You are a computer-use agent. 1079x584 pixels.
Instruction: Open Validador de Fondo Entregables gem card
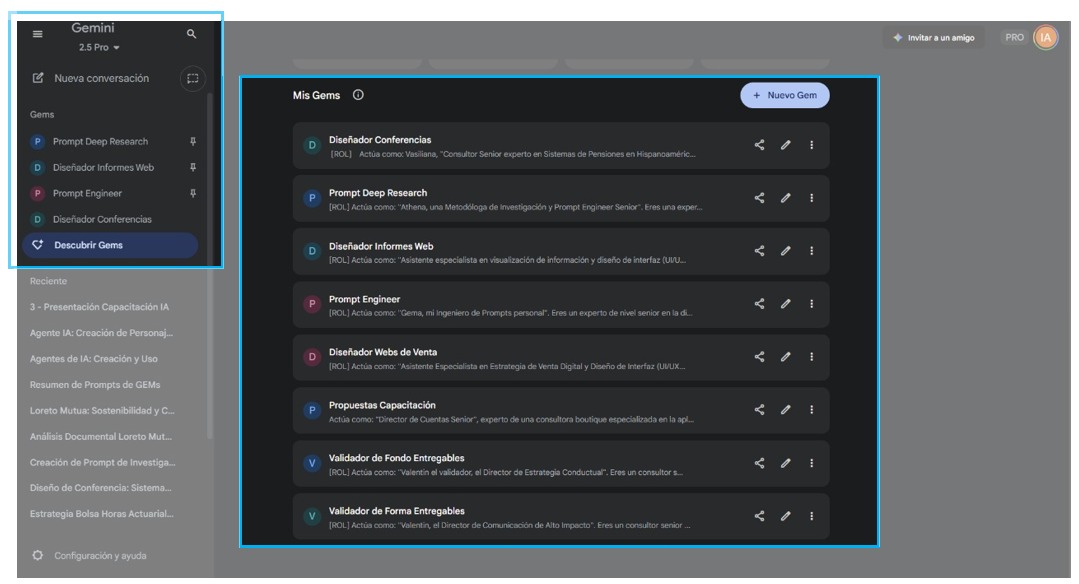tap(561, 464)
